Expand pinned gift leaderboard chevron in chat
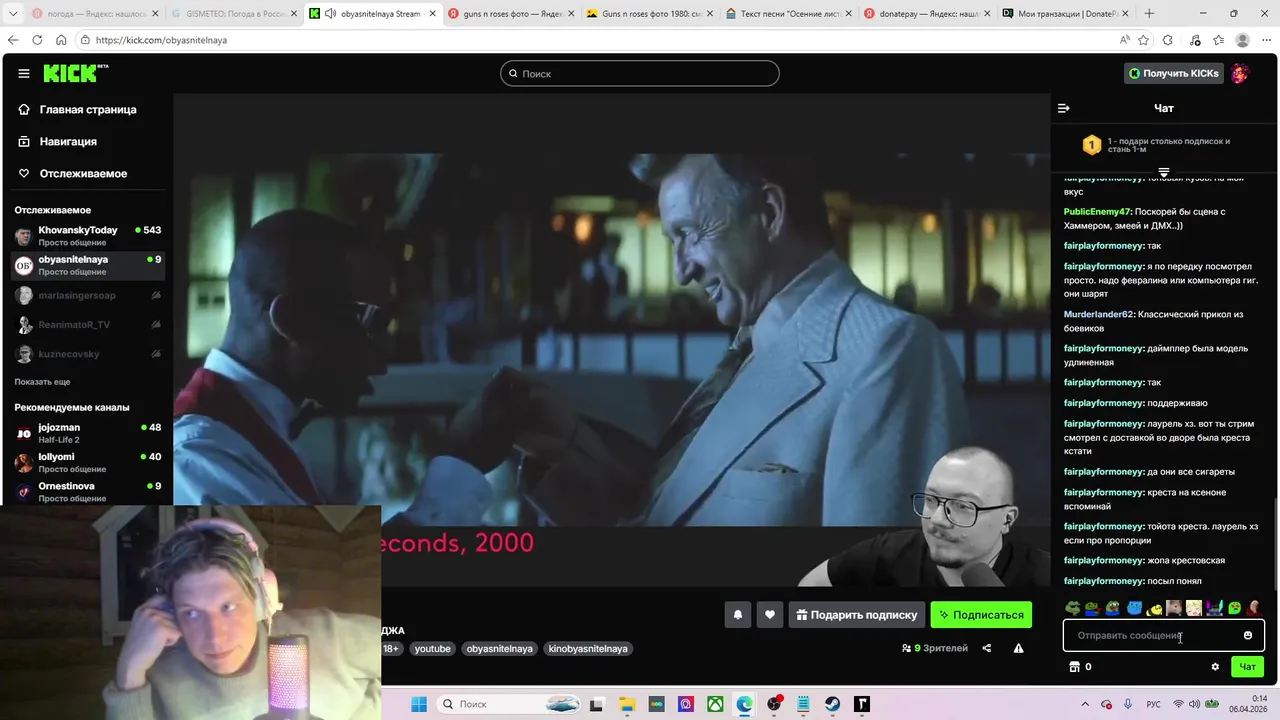Screen dimensions: 1280x720 (1163, 172)
